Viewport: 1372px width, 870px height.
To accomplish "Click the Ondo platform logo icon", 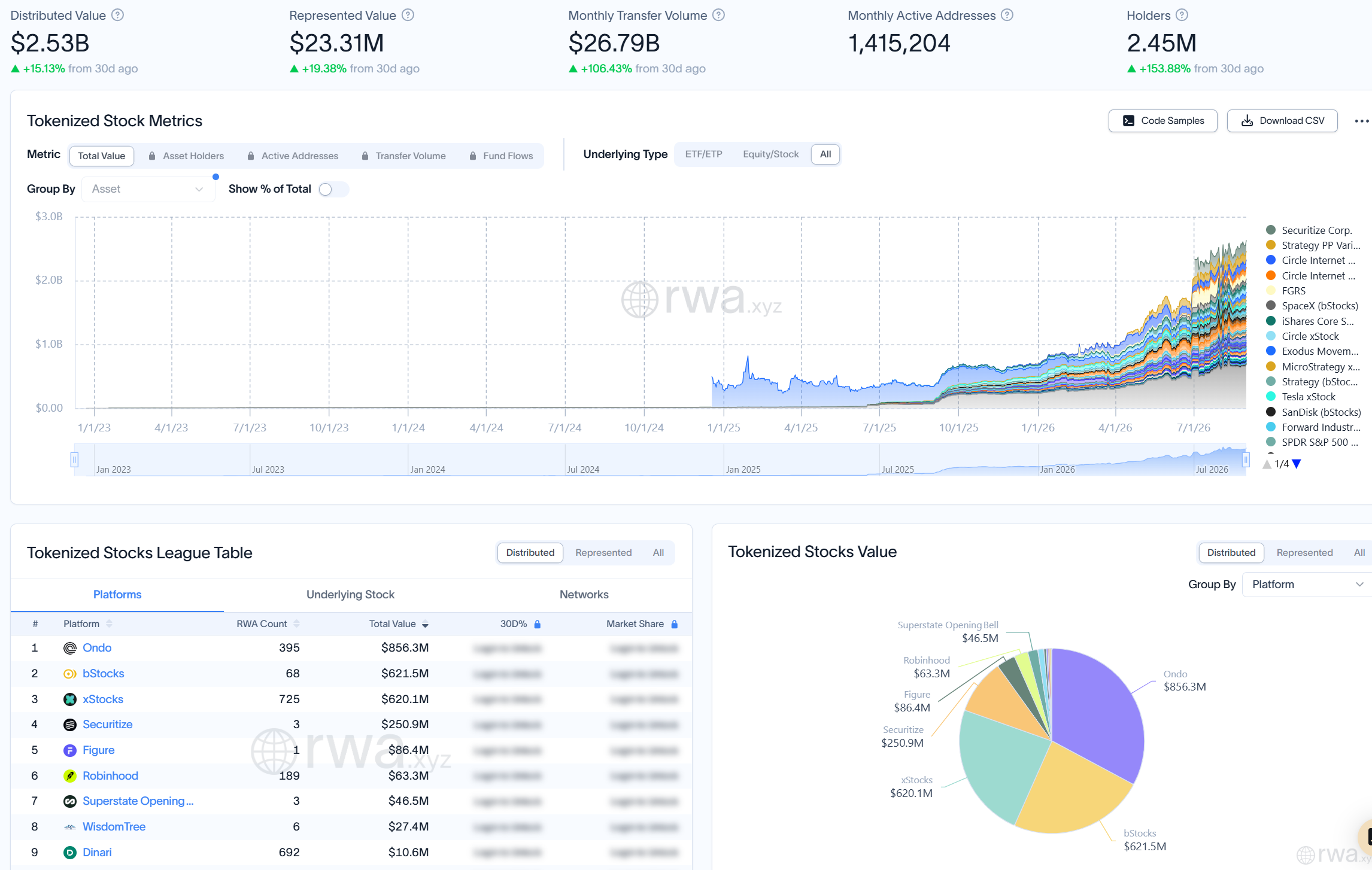I will pos(70,648).
